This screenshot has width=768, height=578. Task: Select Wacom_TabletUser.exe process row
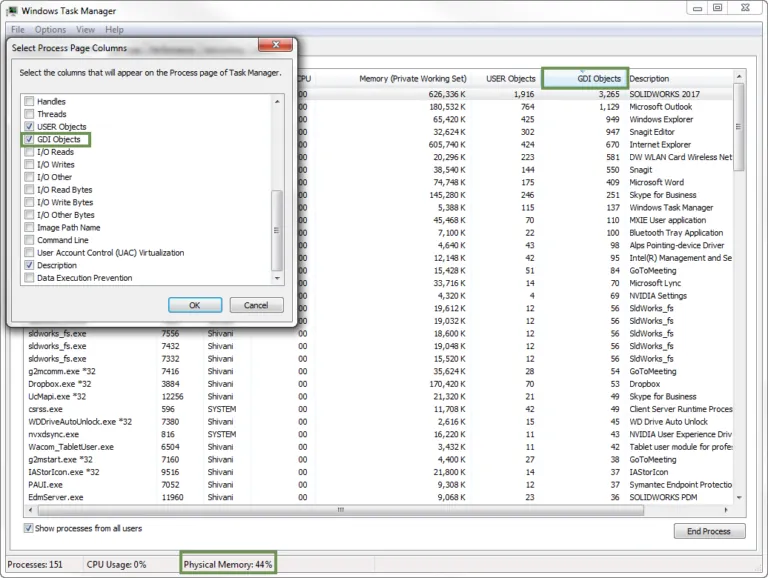tap(380, 447)
